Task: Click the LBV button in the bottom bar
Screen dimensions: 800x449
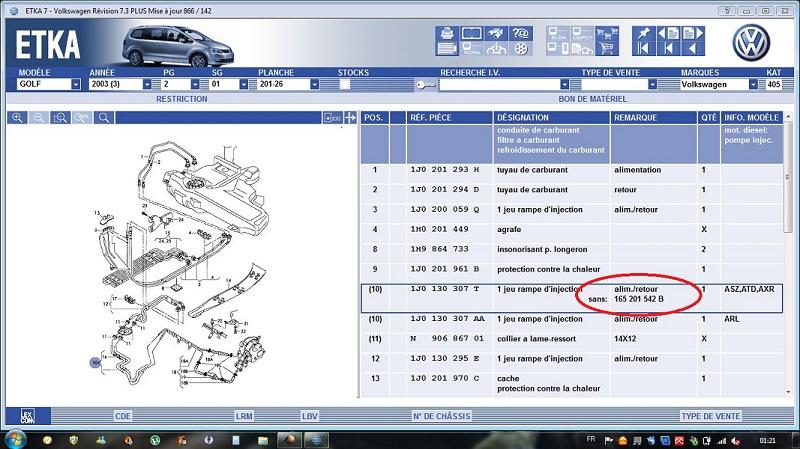Action: click(310, 416)
